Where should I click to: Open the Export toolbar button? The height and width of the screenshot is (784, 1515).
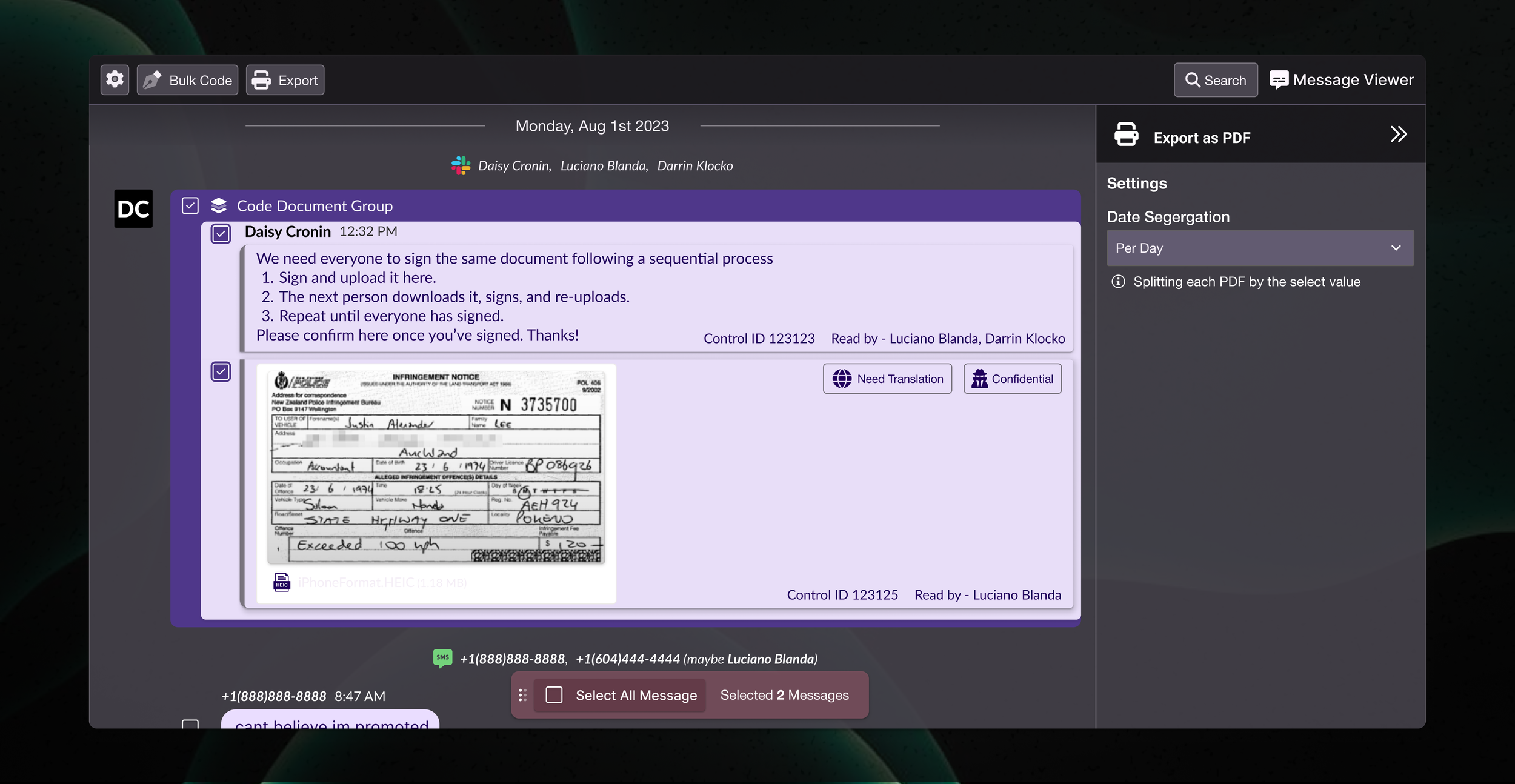click(285, 80)
